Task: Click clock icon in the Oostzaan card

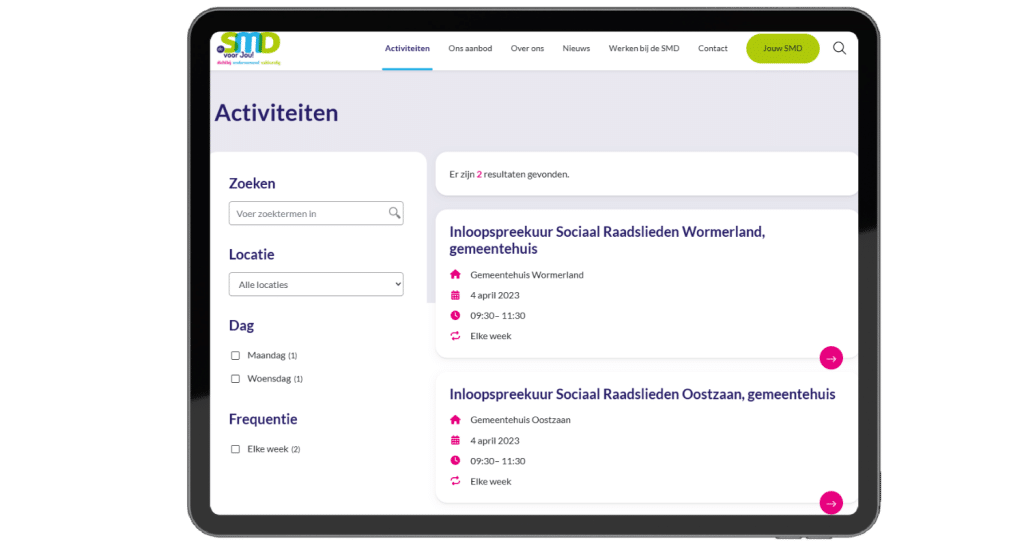Action: click(x=455, y=460)
